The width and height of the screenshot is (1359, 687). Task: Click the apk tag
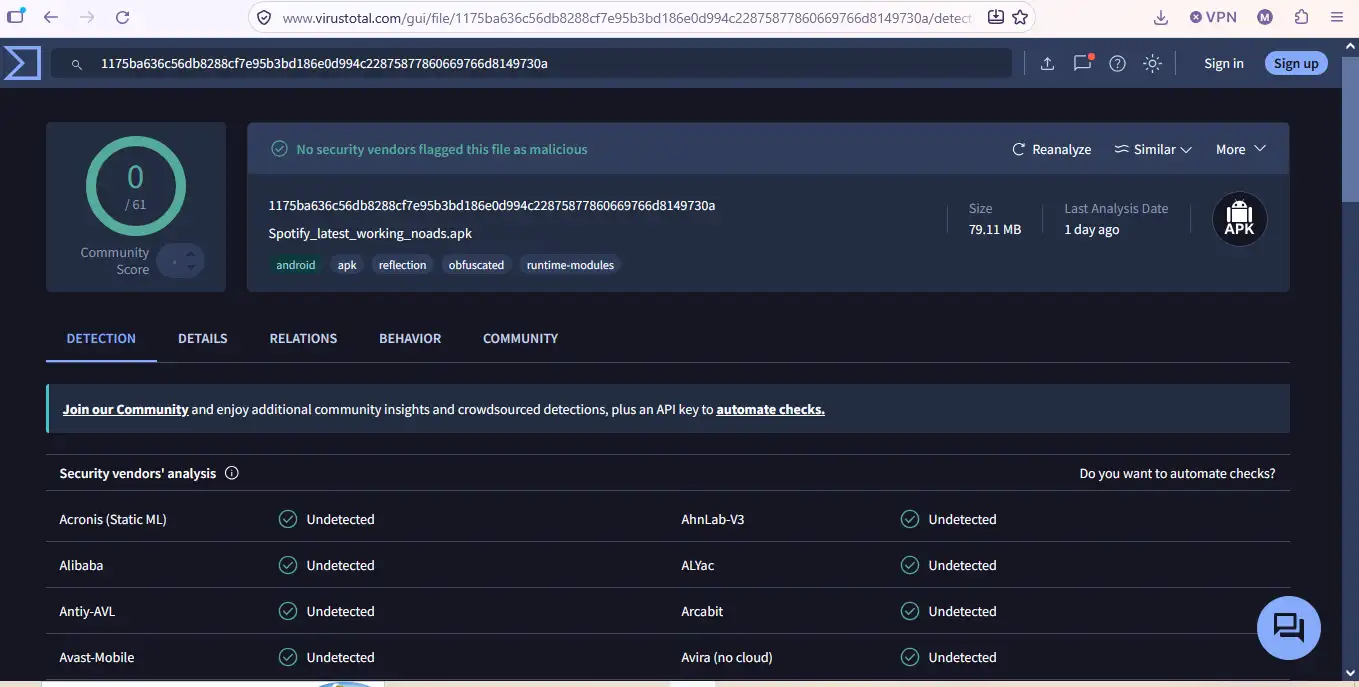point(347,265)
